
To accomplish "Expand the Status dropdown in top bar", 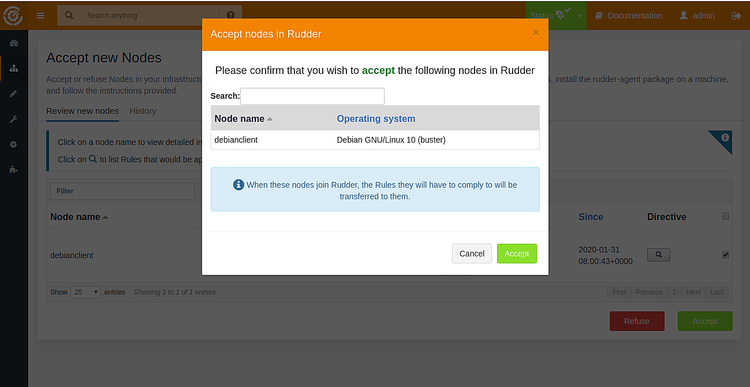I will pos(556,15).
